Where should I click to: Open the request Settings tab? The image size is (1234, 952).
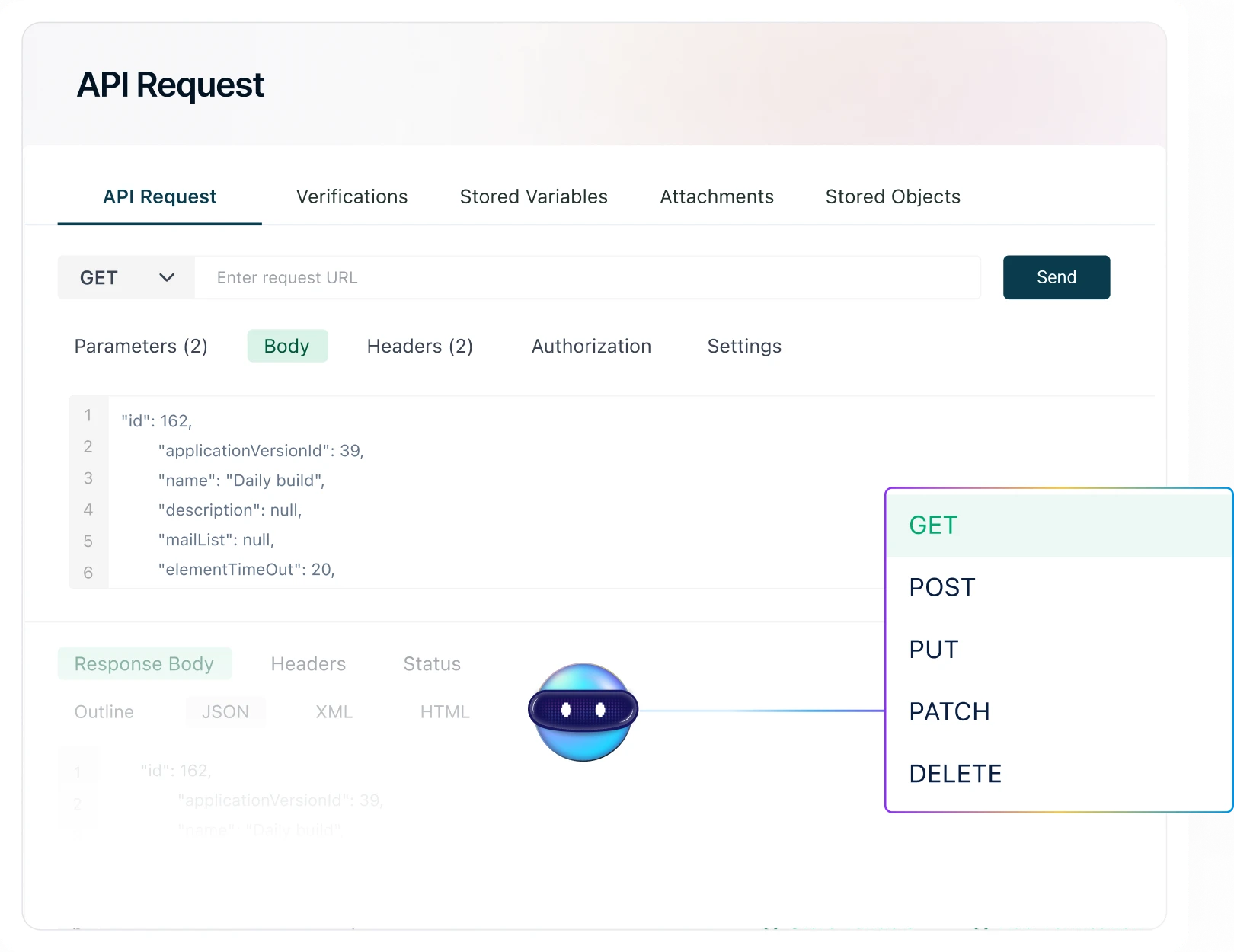click(x=744, y=346)
